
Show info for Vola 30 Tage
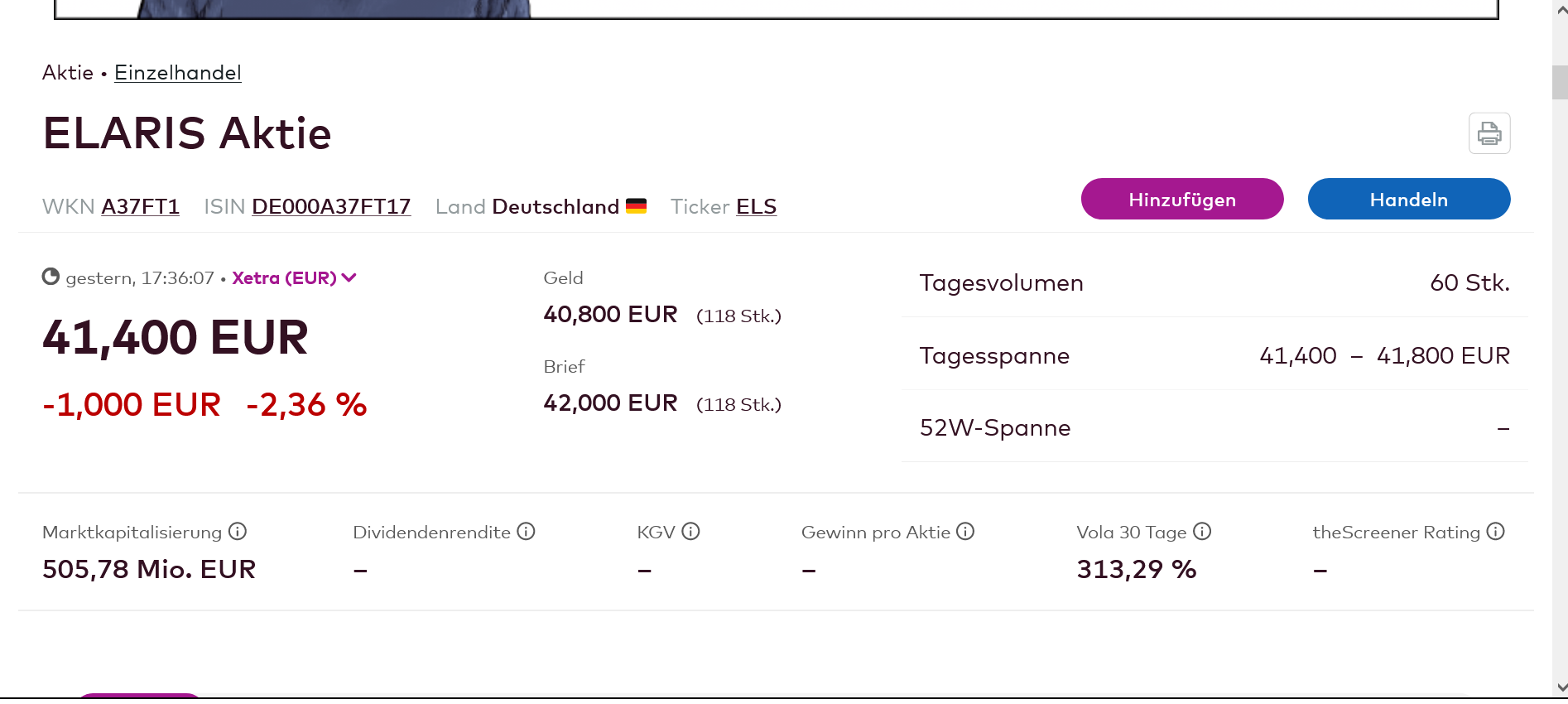[x=1202, y=532]
